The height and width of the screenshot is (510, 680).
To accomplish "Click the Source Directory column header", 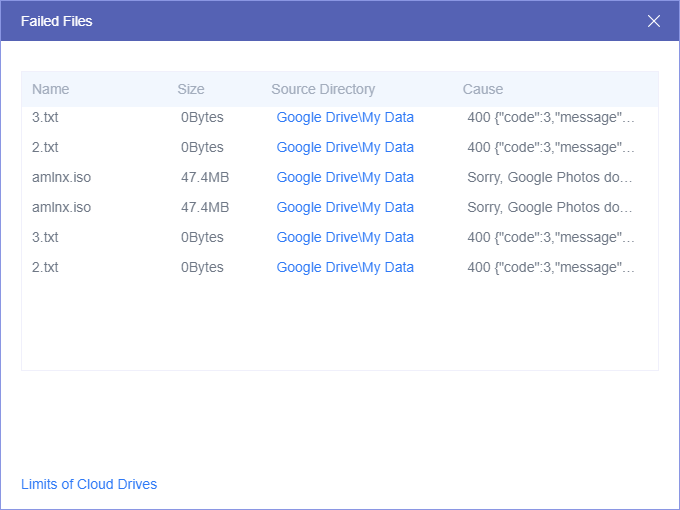I will pos(323,89).
